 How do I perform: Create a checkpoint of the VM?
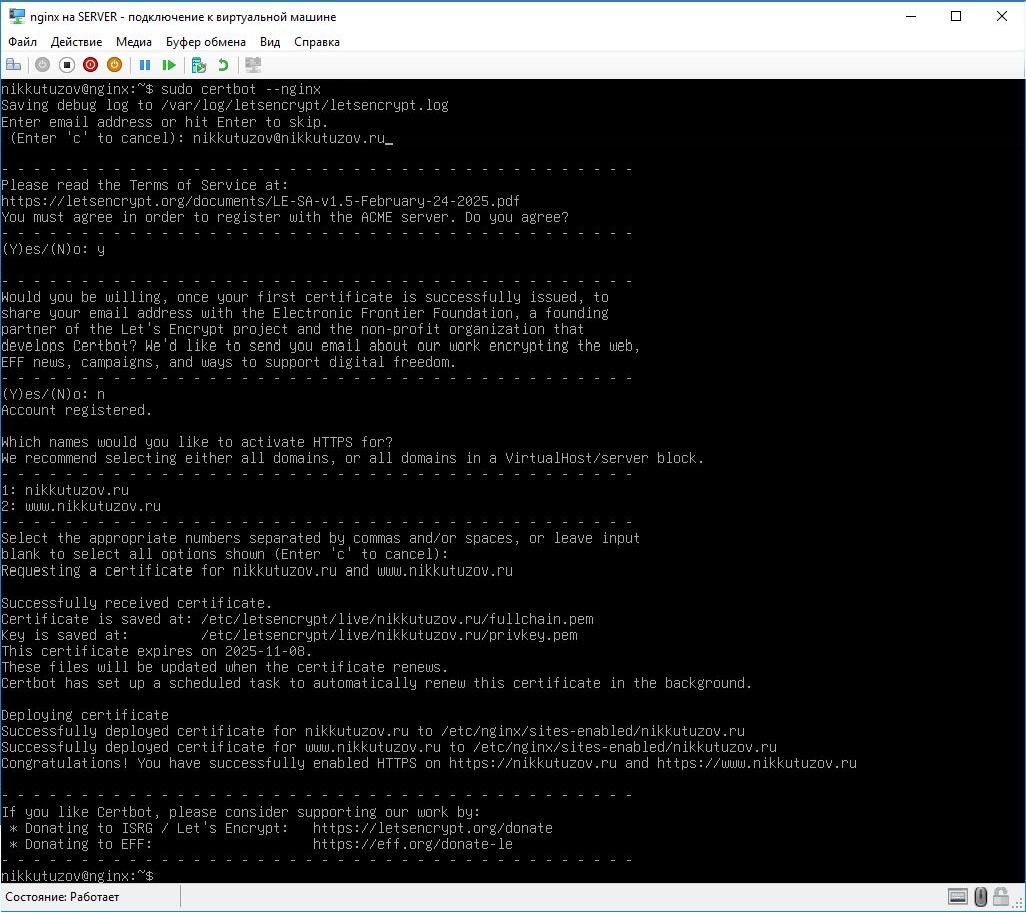198,65
